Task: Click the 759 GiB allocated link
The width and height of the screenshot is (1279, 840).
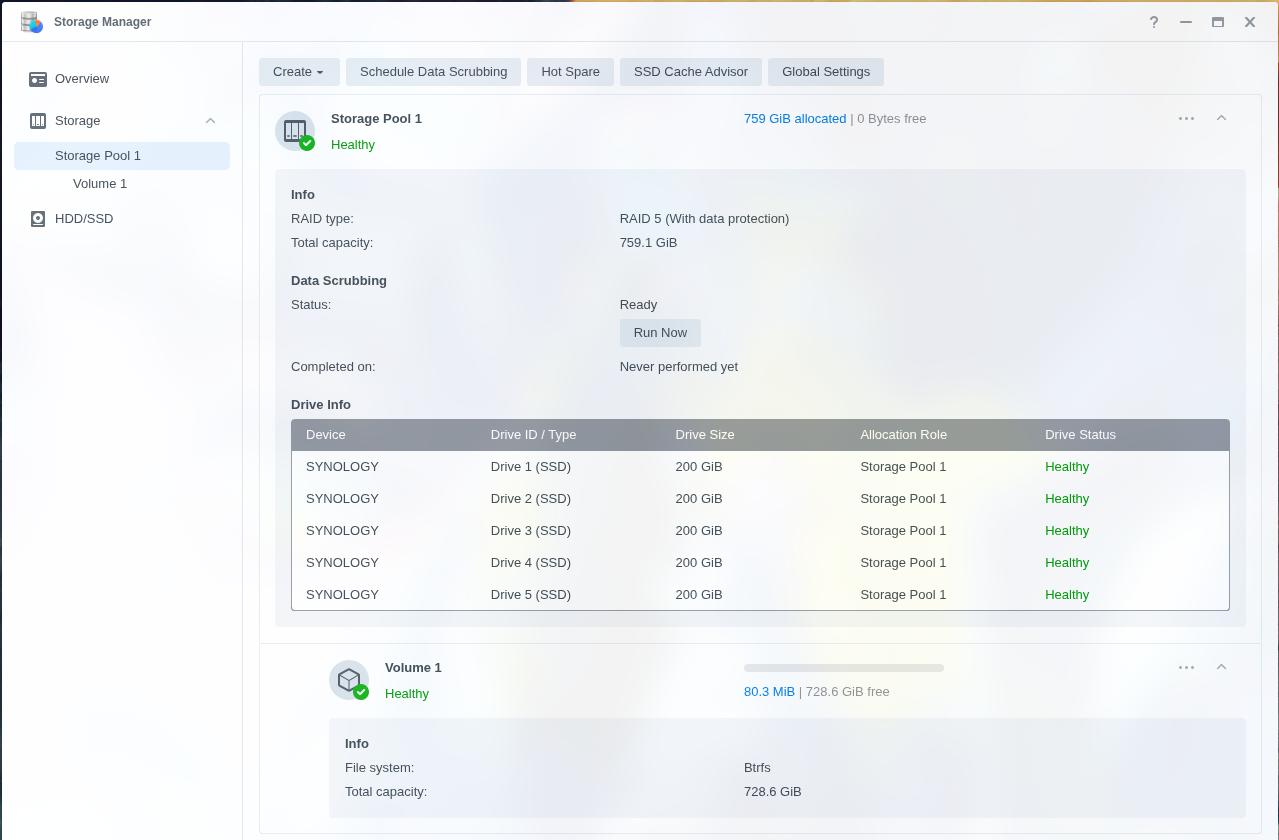Action: tap(795, 119)
